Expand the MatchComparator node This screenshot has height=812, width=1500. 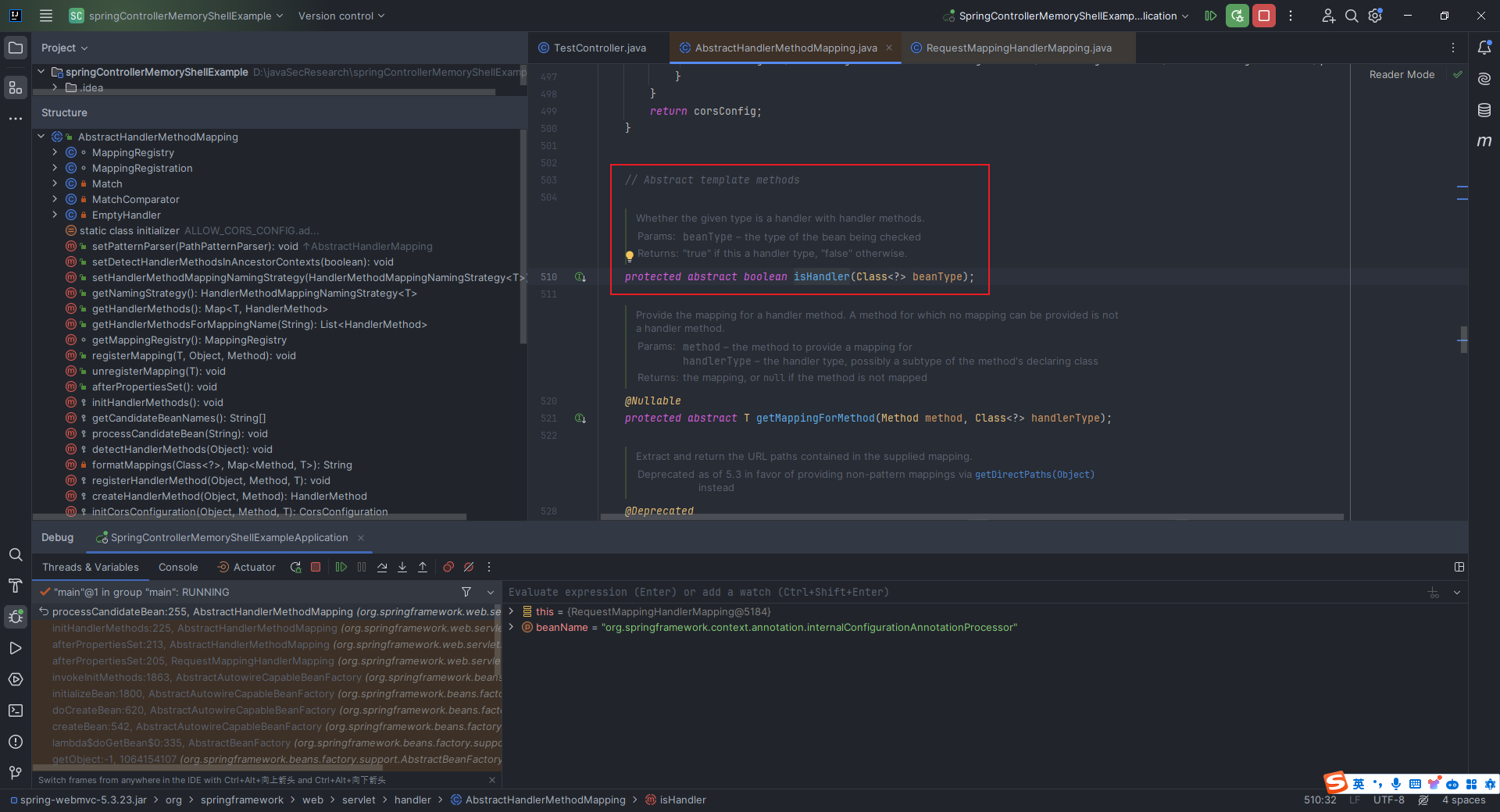[x=55, y=199]
